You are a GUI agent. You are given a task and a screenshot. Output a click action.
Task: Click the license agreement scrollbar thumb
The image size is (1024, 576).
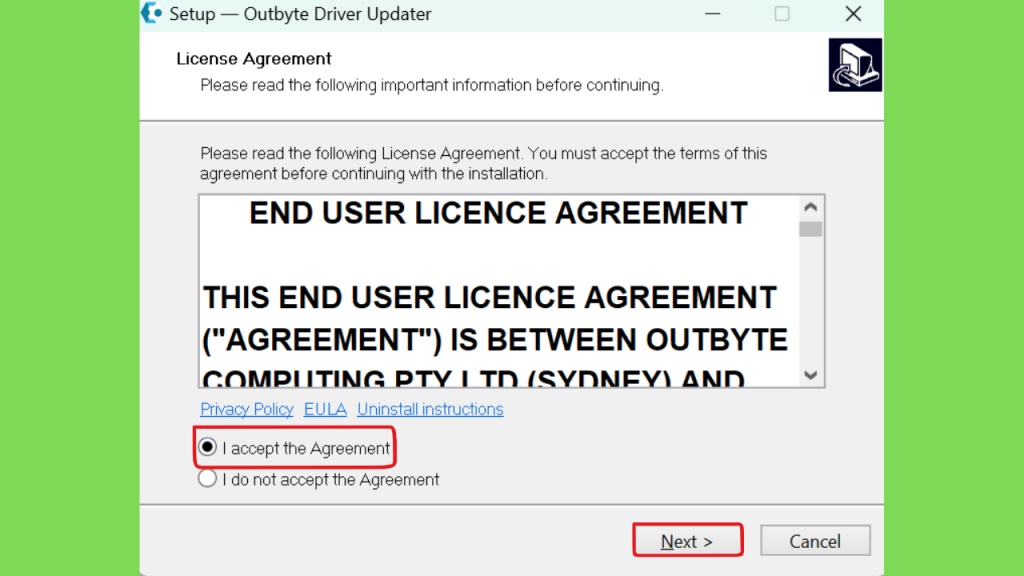click(811, 229)
